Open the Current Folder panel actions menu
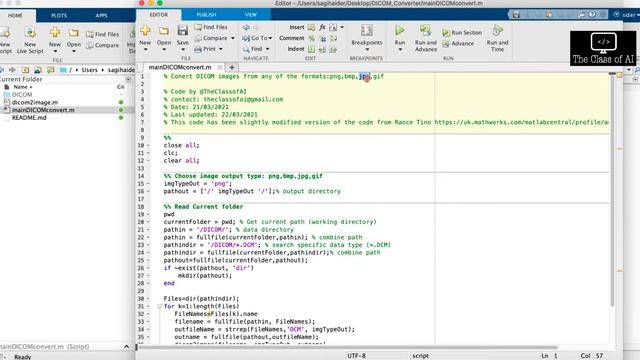640x360 pixels. [x=128, y=79]
